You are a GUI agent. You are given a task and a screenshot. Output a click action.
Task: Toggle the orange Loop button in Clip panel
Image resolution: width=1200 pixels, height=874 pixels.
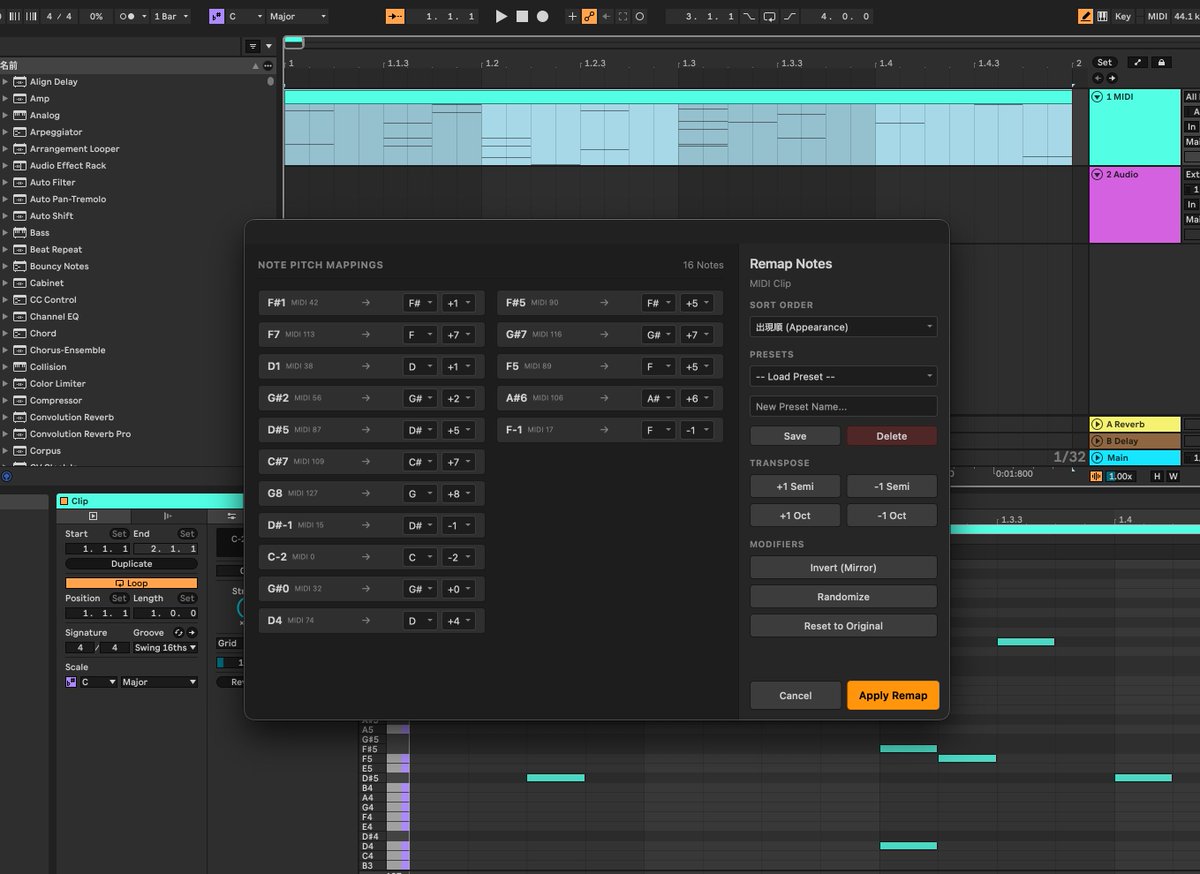point(131,583)
